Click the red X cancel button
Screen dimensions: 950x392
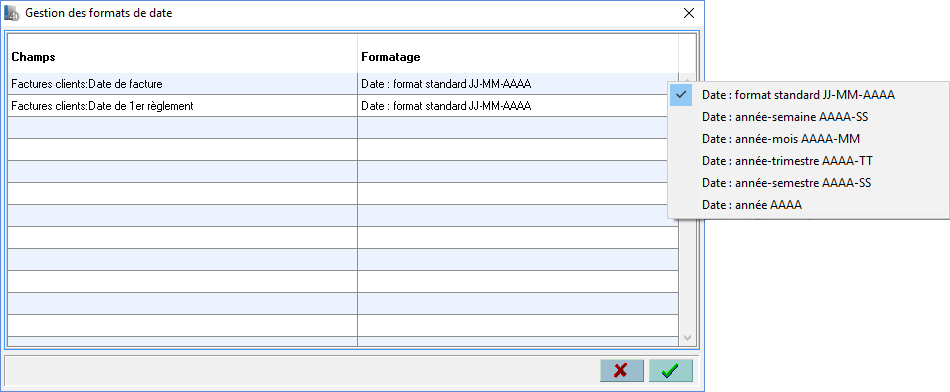[622, 371]
